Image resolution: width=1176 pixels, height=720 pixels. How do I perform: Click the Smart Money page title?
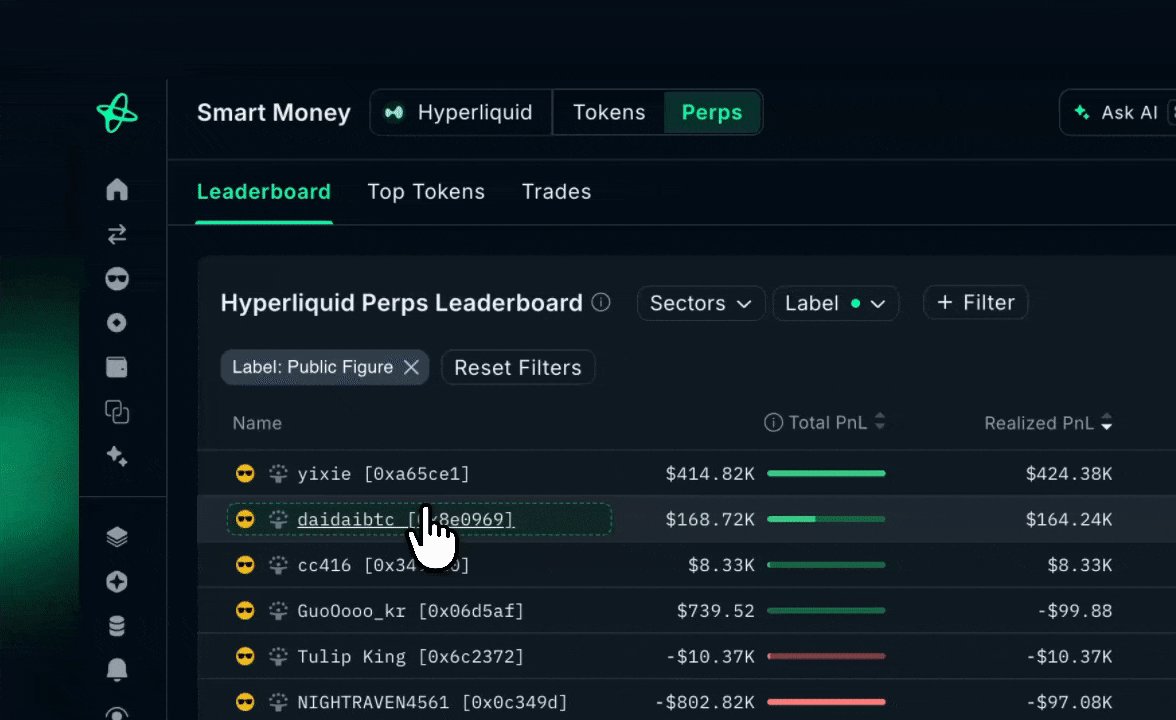pyautogui.click(x=274, y=112)
